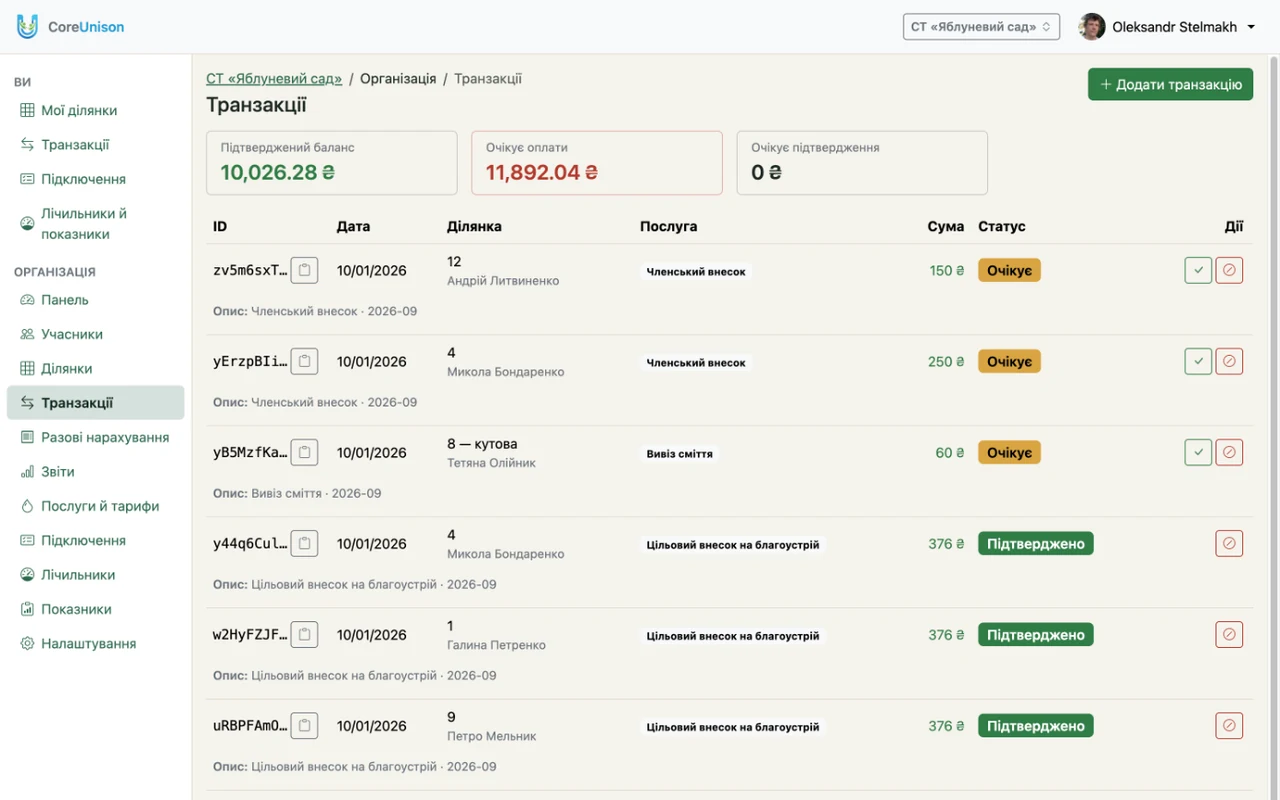Click the Сума column header
Image resolution: width=1280 pixels, height=800 pixels.
point(945,226)
